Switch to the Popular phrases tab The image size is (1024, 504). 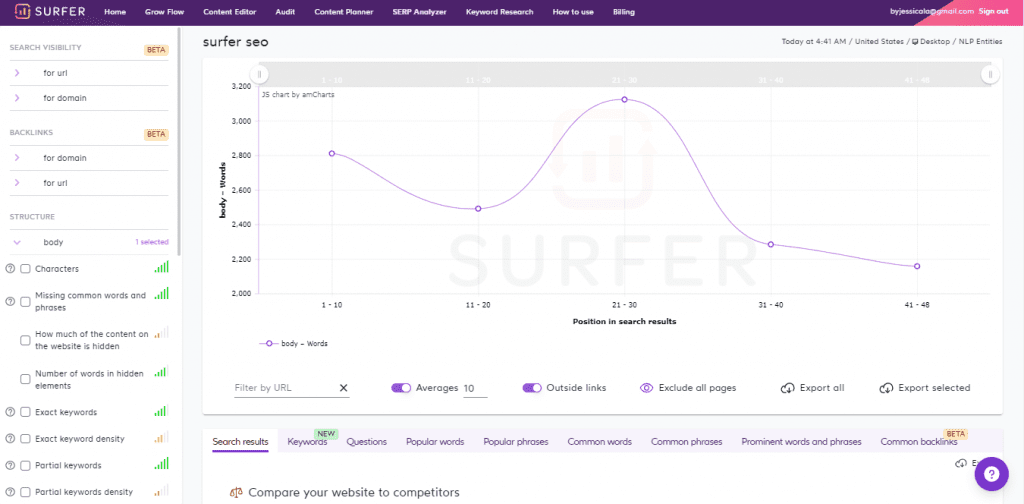coord(516,442)
